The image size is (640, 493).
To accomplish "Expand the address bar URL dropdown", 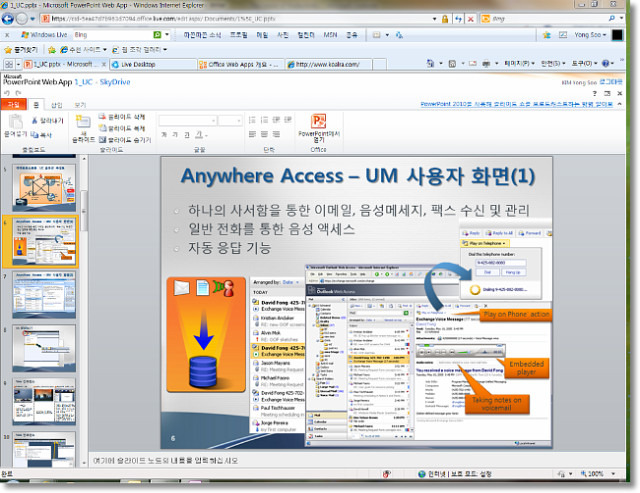I will [x=434, y=19].
